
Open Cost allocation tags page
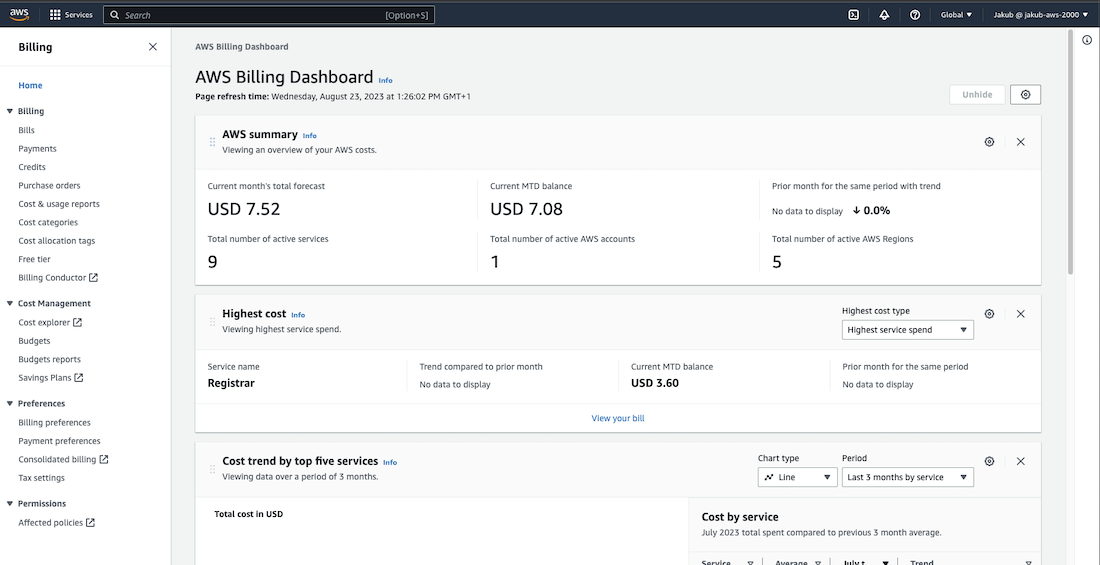57,241
